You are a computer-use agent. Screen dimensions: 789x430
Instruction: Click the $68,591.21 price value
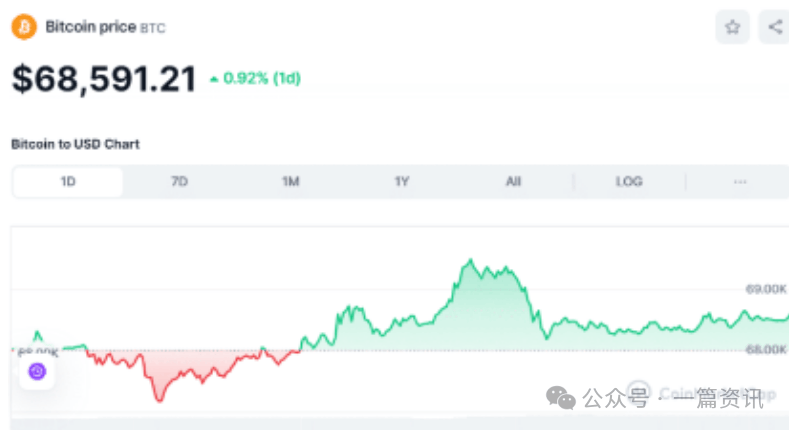click(x=104, y=79)
